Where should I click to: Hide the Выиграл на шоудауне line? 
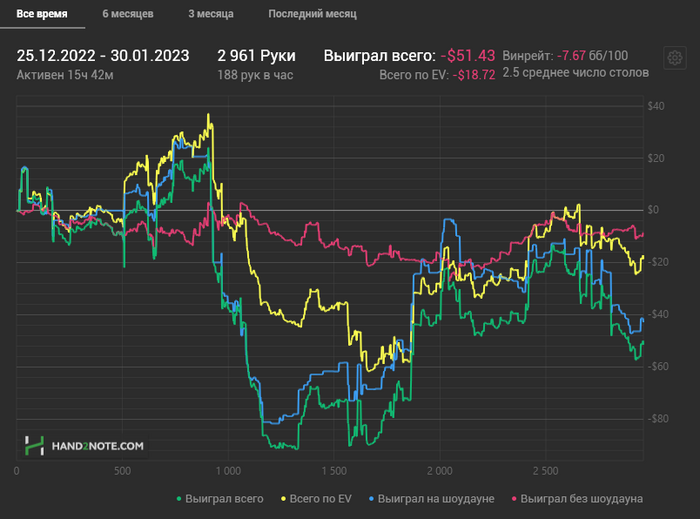(x=436, y=499)
